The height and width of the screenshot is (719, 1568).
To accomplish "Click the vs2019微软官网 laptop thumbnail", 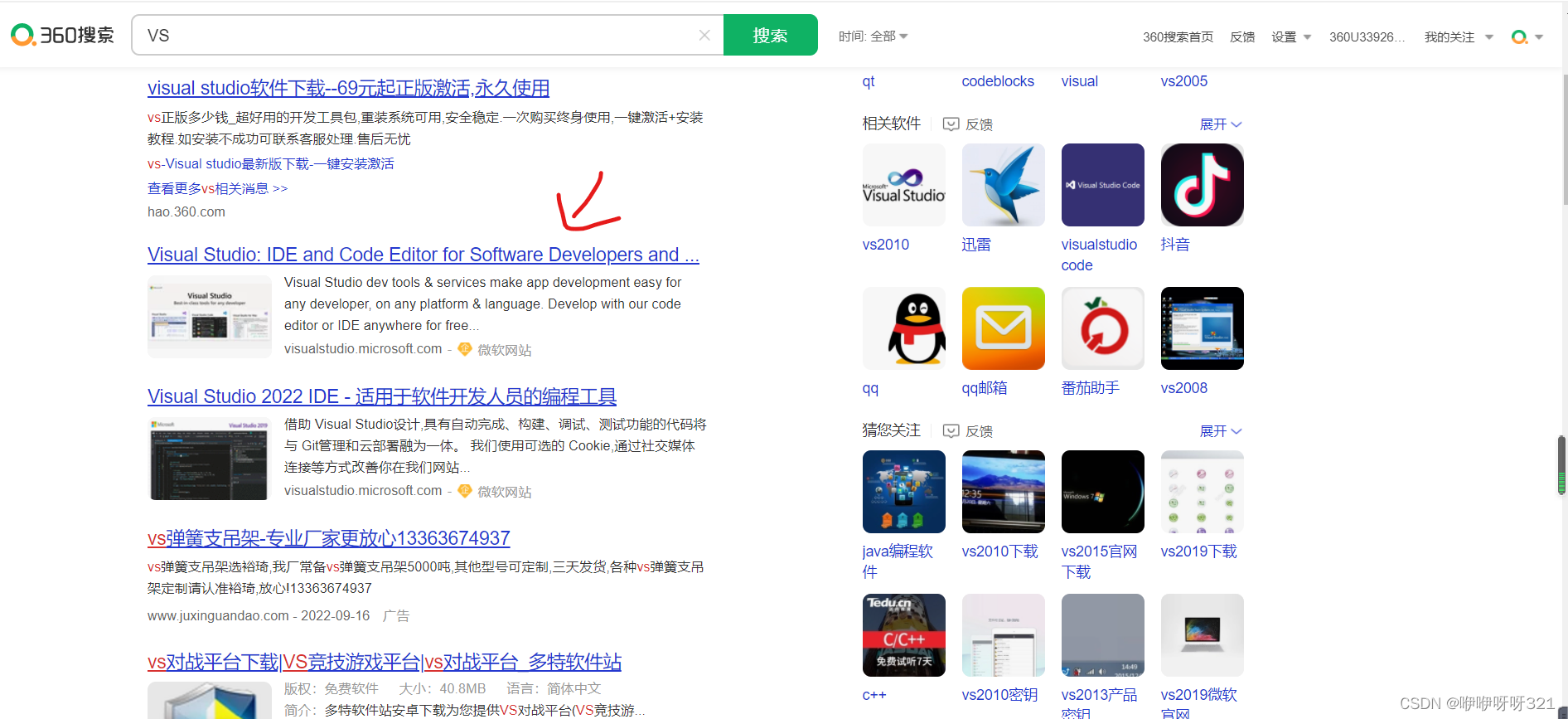I will [1202, 635].
